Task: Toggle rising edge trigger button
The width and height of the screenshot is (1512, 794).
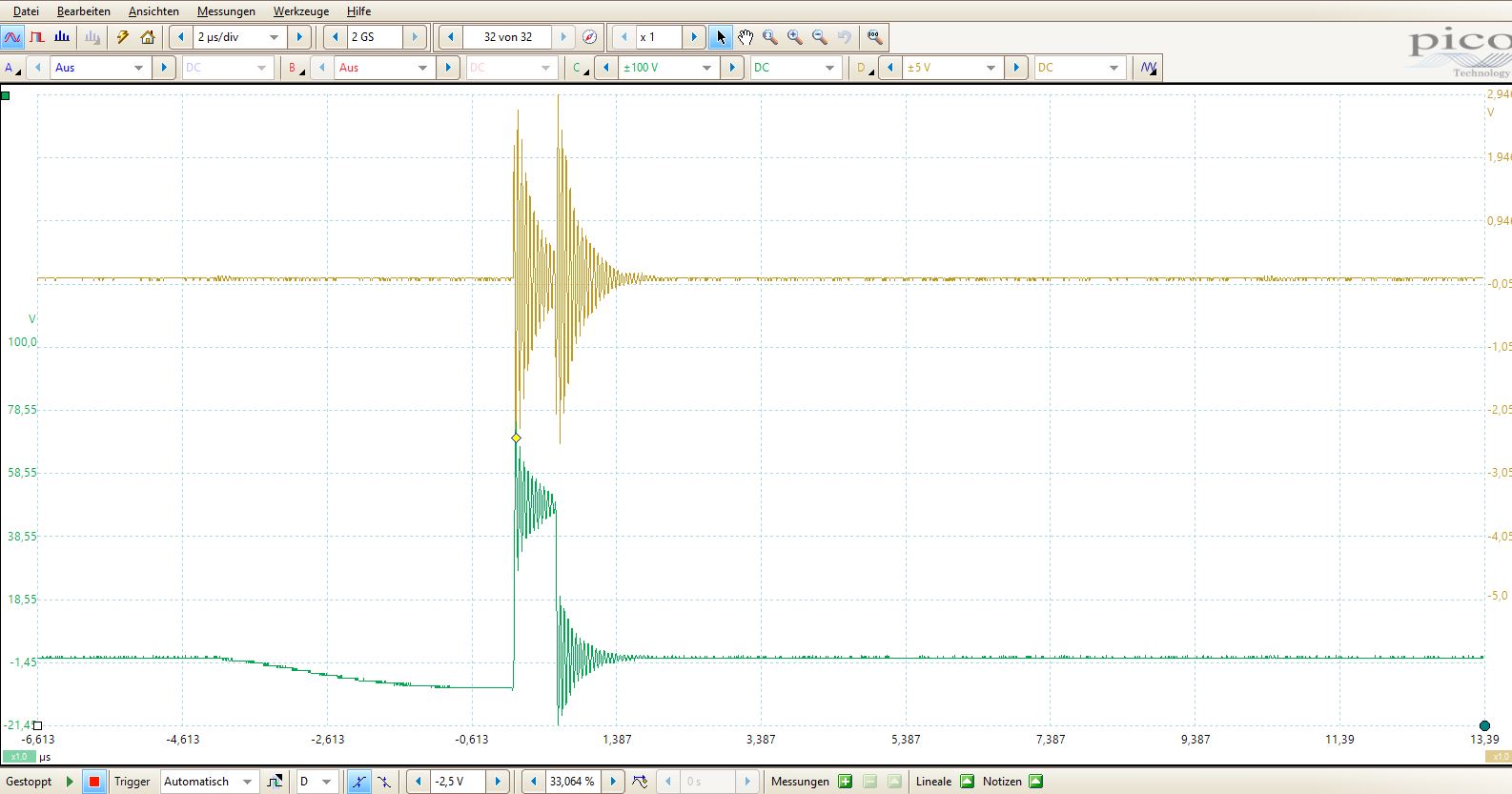Action: (358, 782)
